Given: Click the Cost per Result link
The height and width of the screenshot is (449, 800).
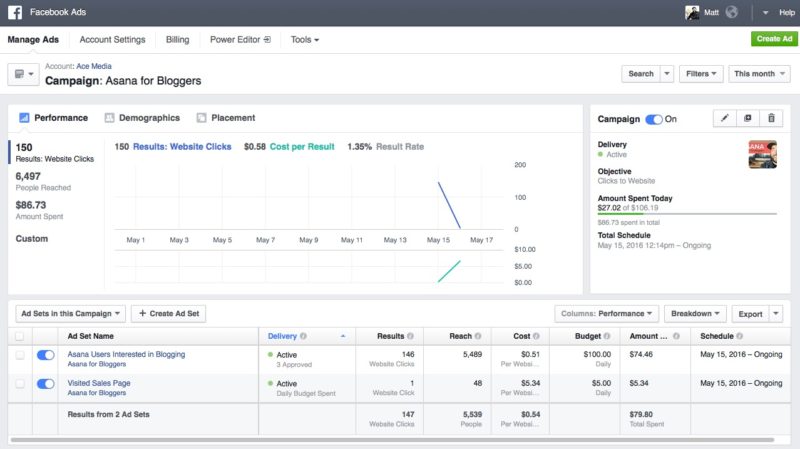Looking at the screenshot, I should pos(302,146).
